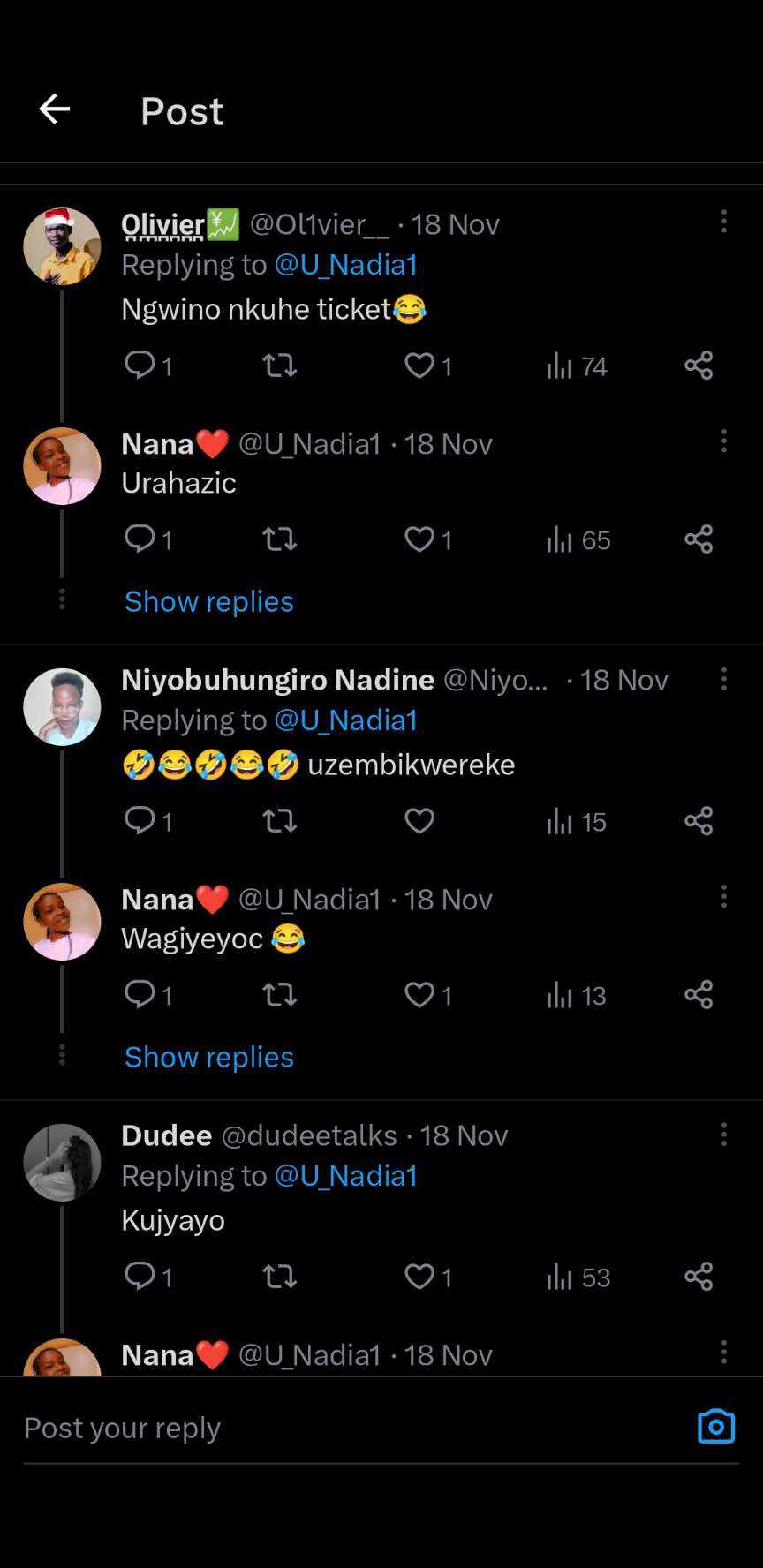Open more options on Dudee's reply
Screen dimensions: 763x1568
coord(724,1135)
